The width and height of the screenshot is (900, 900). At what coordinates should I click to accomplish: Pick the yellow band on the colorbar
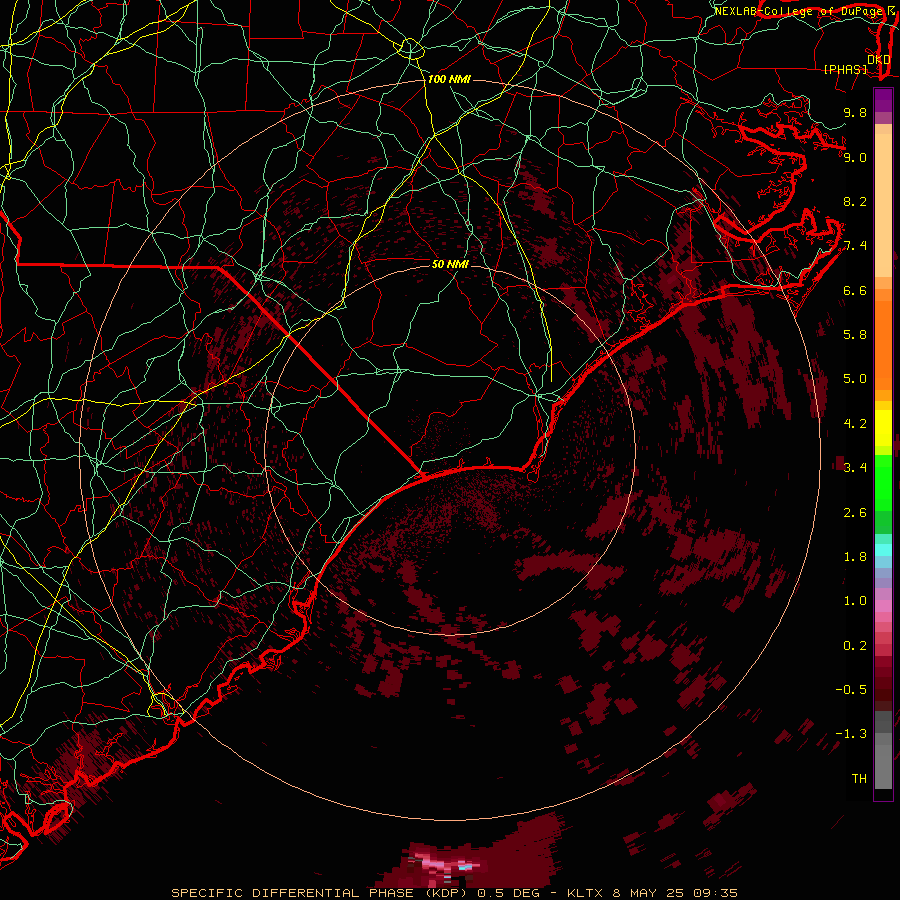883,428
